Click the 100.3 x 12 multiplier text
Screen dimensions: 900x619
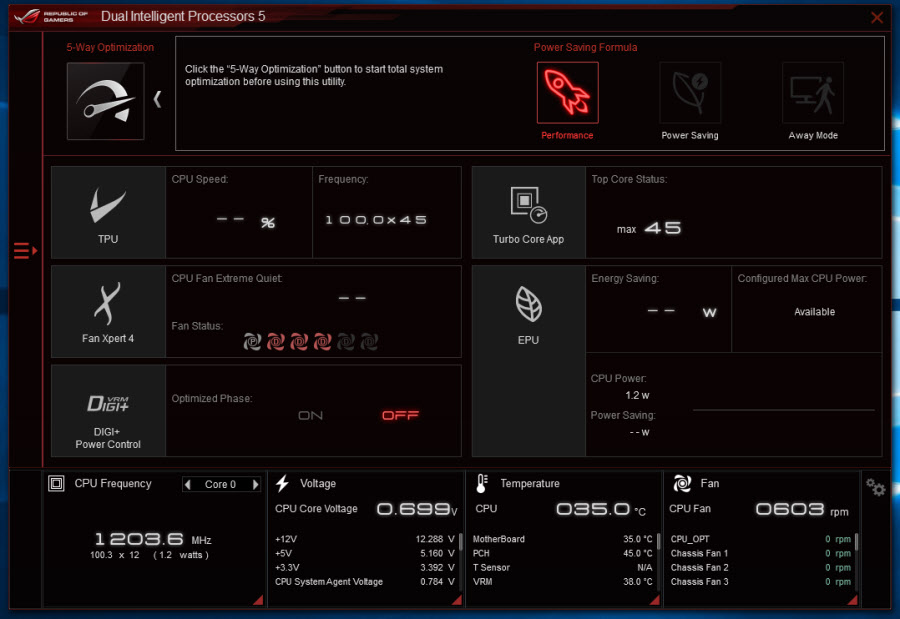pos(115,555)
